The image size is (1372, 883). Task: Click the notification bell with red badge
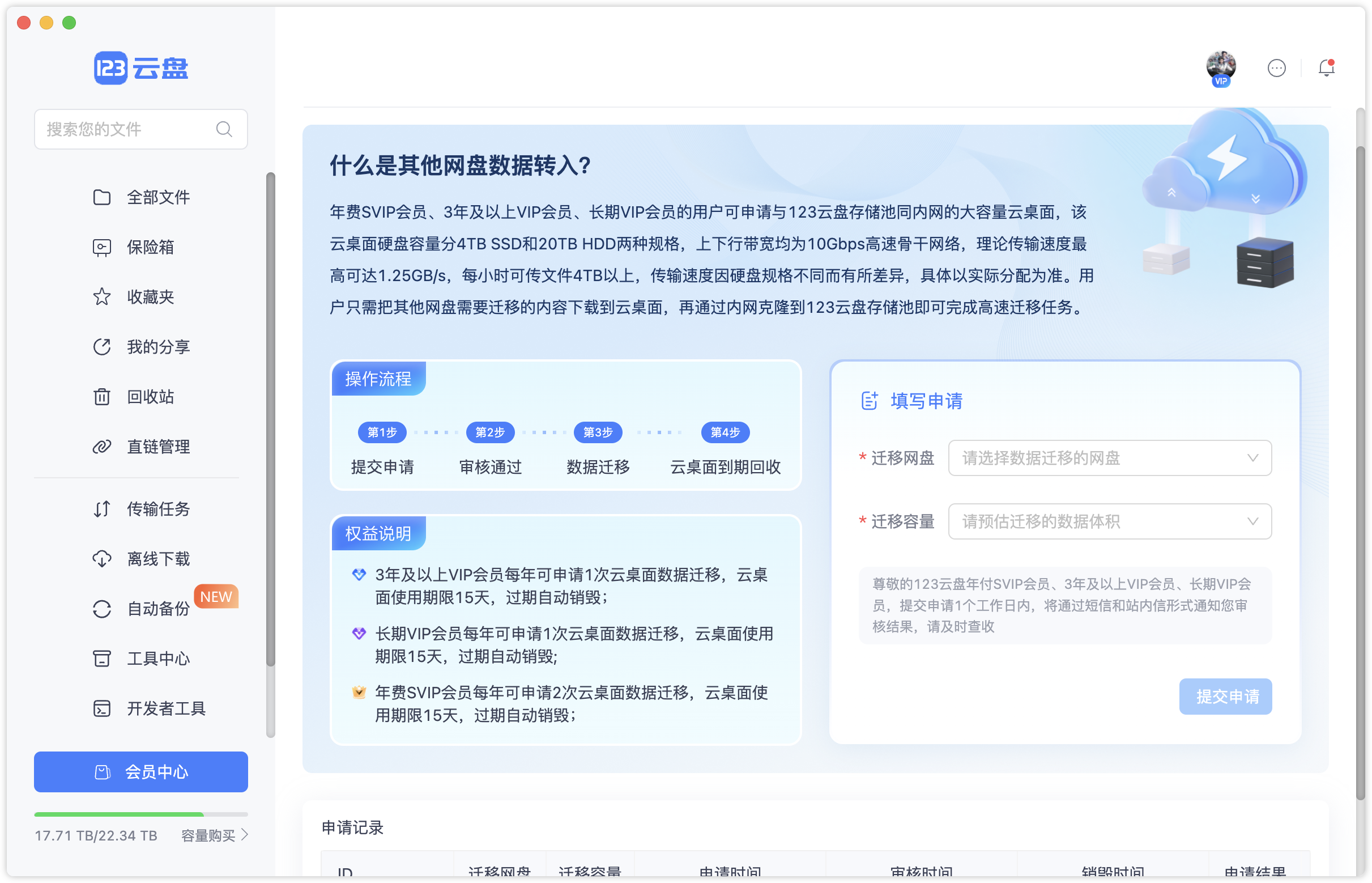[1326, 68]
